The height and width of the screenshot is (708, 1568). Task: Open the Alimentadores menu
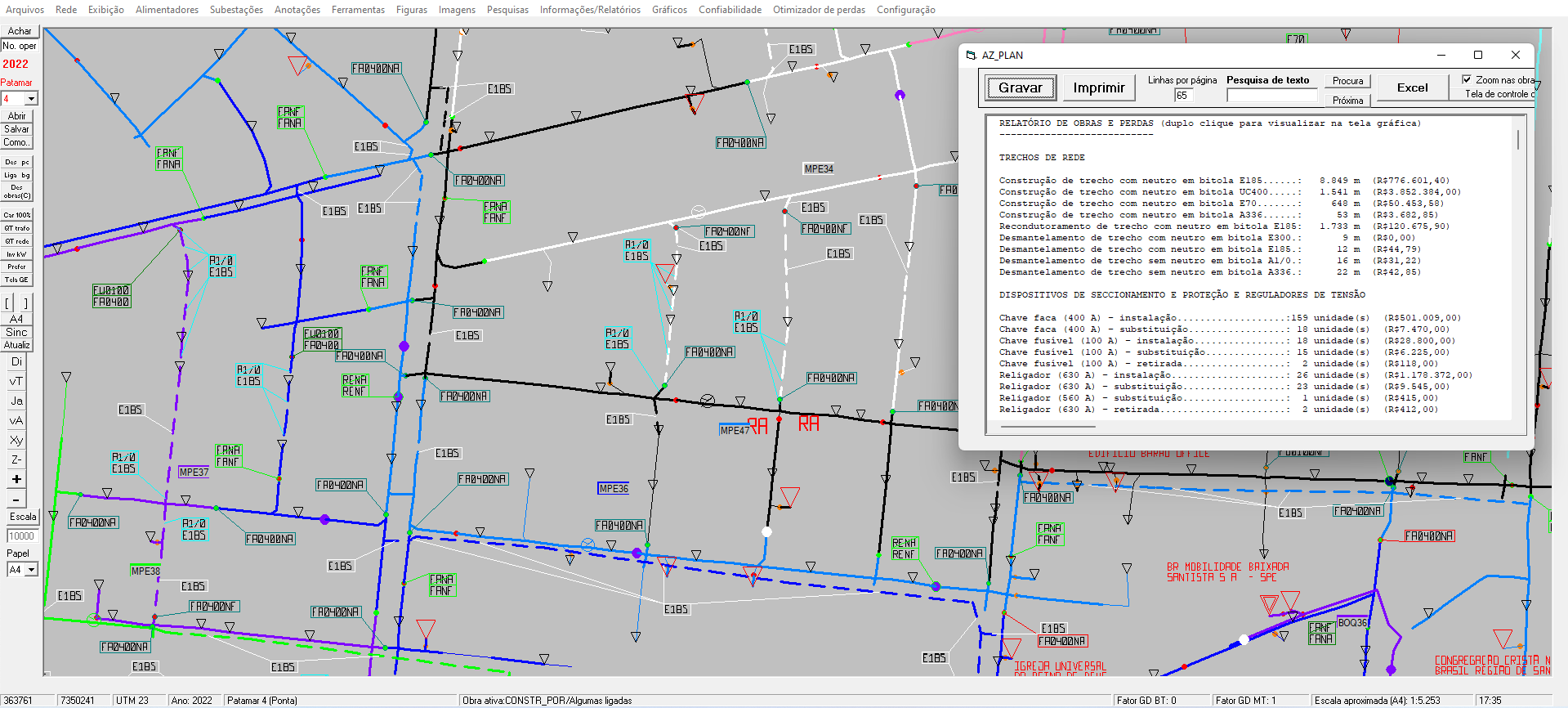[x=167, y=10]
